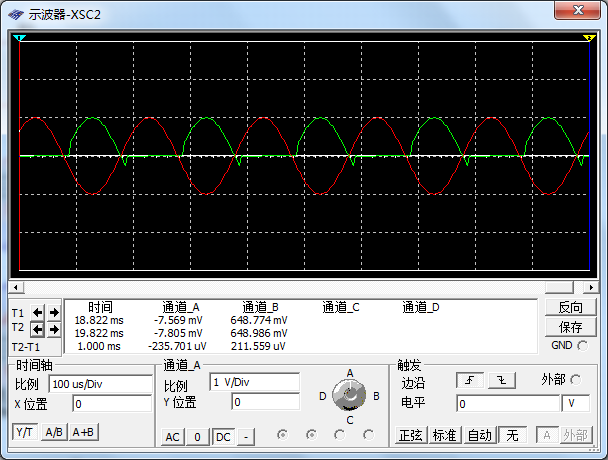Click the T2 cursor marker atop display
Image resolution: width=608 pixels, height=460 pixels.
tap(589, 38)
